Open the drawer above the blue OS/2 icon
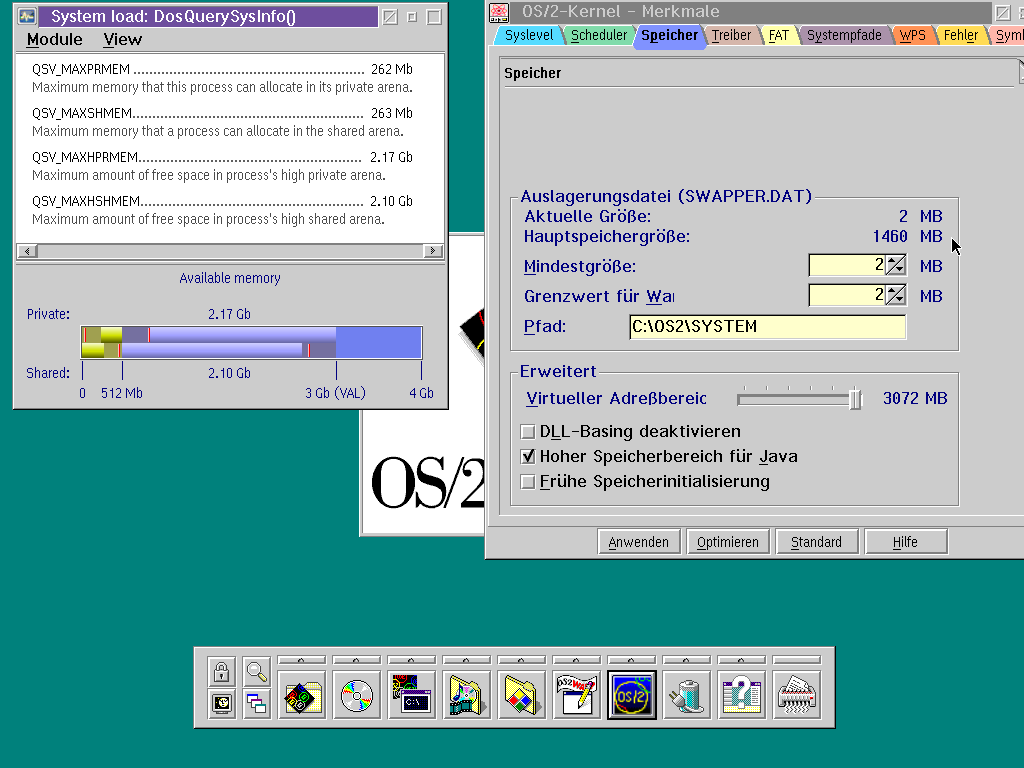This screenshot has width=1024, height=768. [632, 660]
